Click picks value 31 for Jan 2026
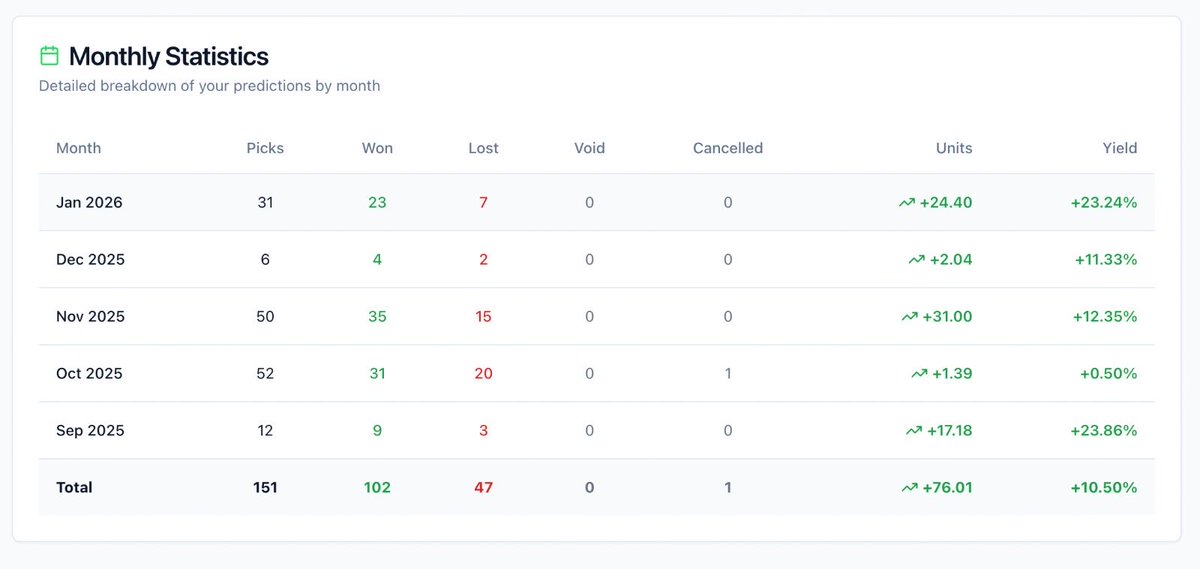Image resolution: width=1200 pixels, height=569 pixels. click(265, 202)
